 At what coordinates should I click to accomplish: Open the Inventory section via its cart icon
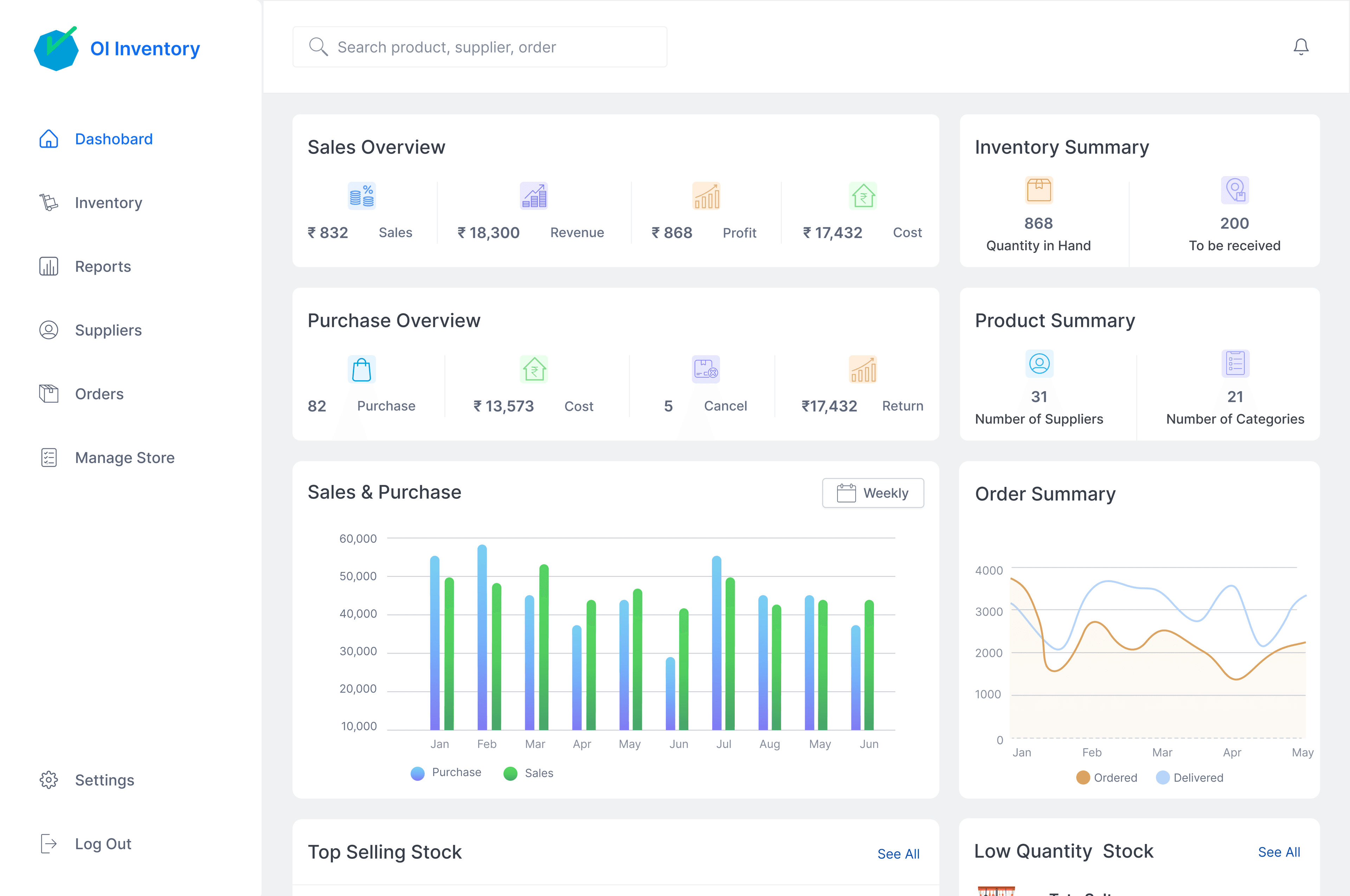pyautogui.click(x=49, y=203)
